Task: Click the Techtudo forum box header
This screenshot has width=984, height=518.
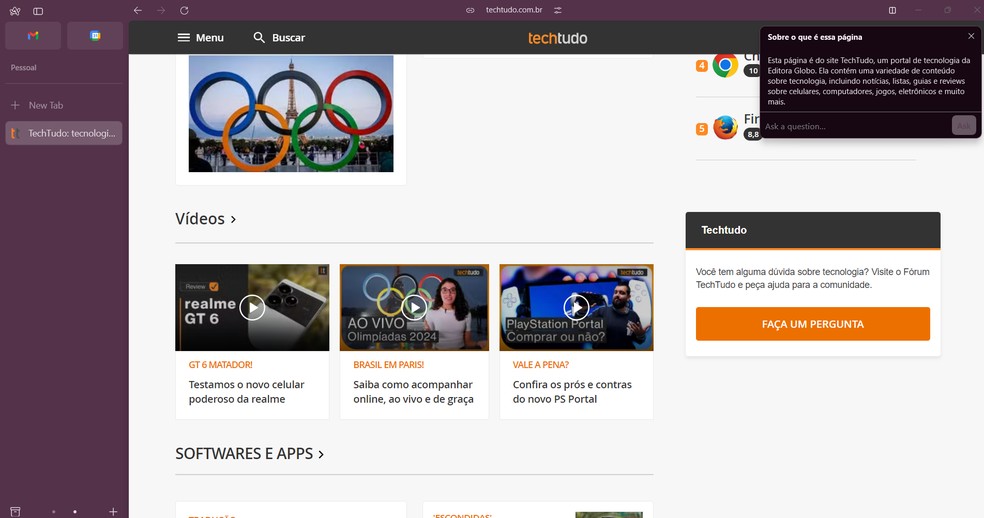Action: point(813,230)
